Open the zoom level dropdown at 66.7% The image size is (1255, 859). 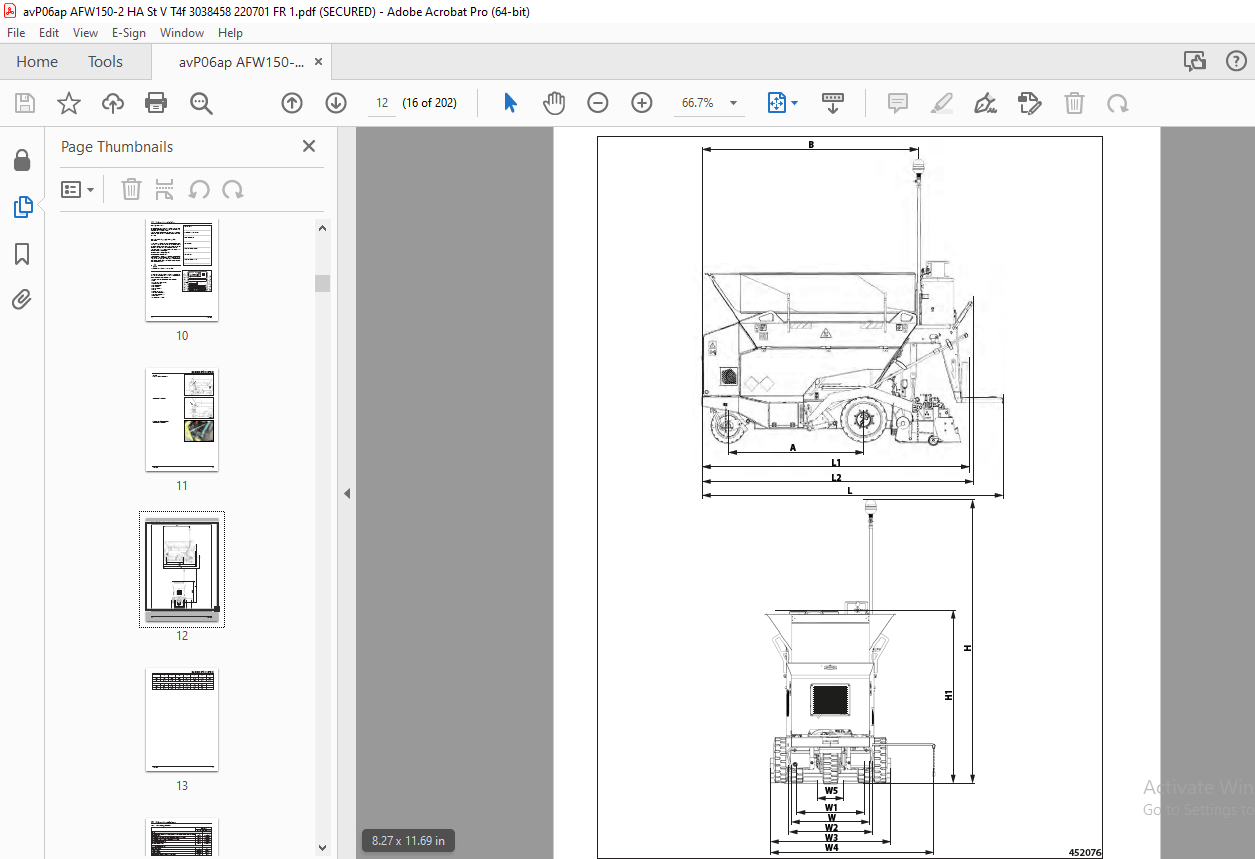click(733, 103)
